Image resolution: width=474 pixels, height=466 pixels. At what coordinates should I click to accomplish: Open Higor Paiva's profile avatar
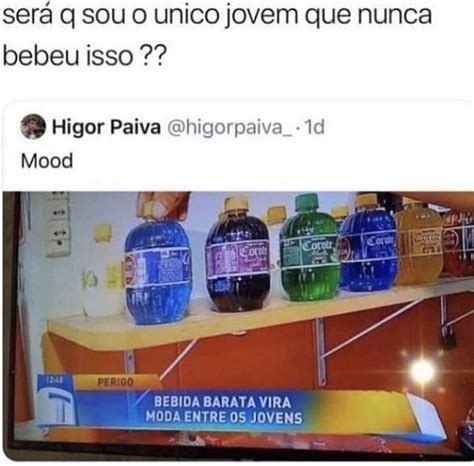point(32,126)
